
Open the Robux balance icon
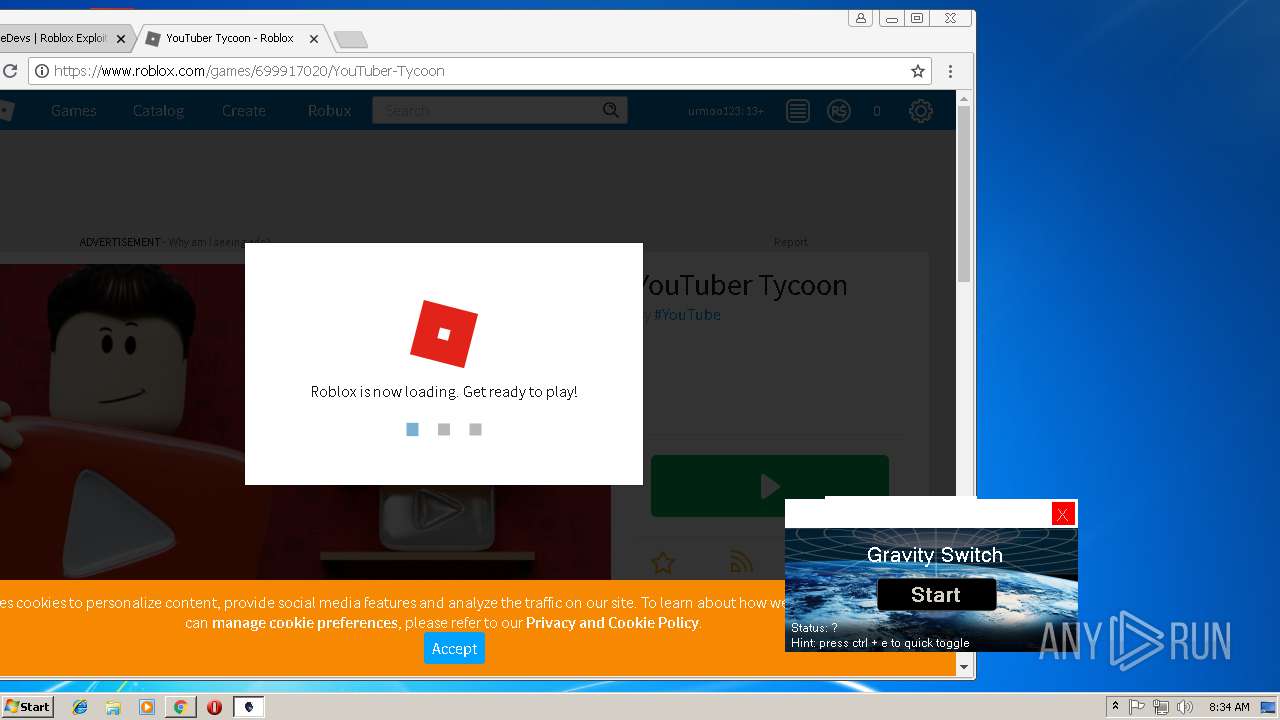[x=839, y=111]
